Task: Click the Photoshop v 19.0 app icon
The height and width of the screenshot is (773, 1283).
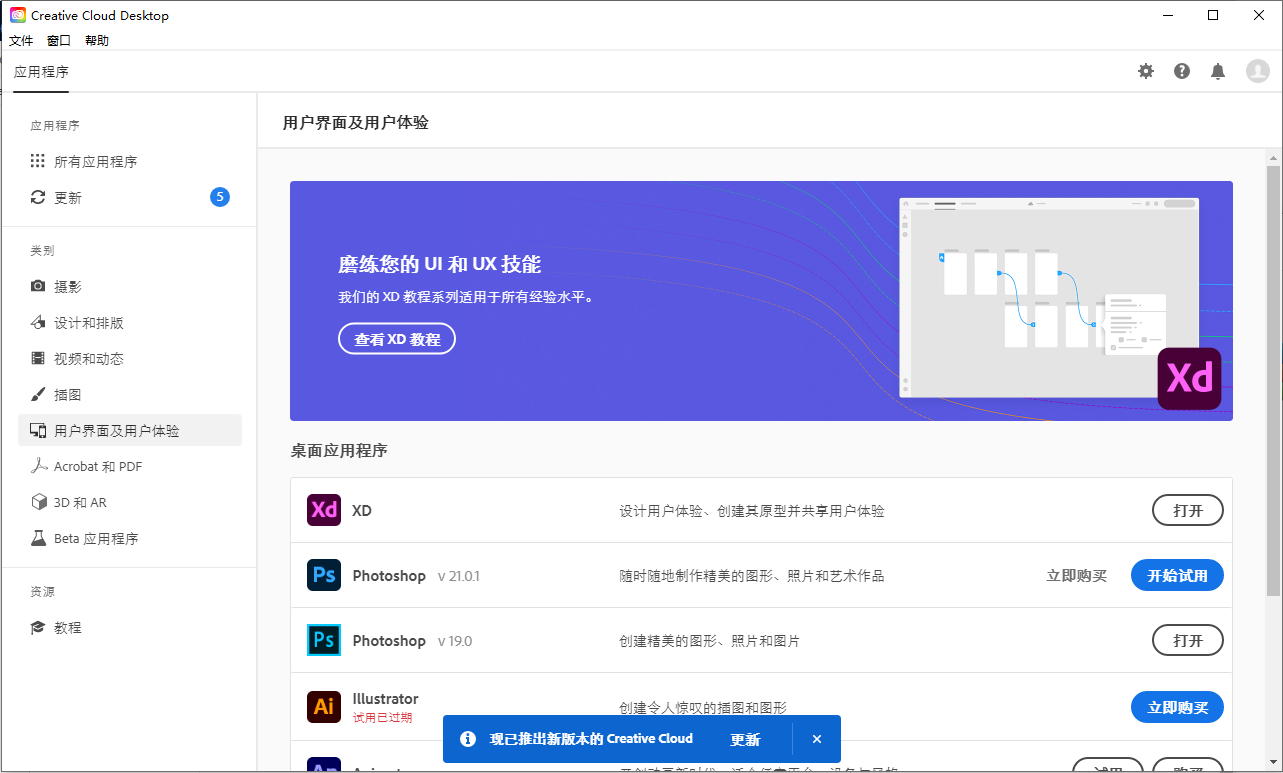Action: (324, 640)
